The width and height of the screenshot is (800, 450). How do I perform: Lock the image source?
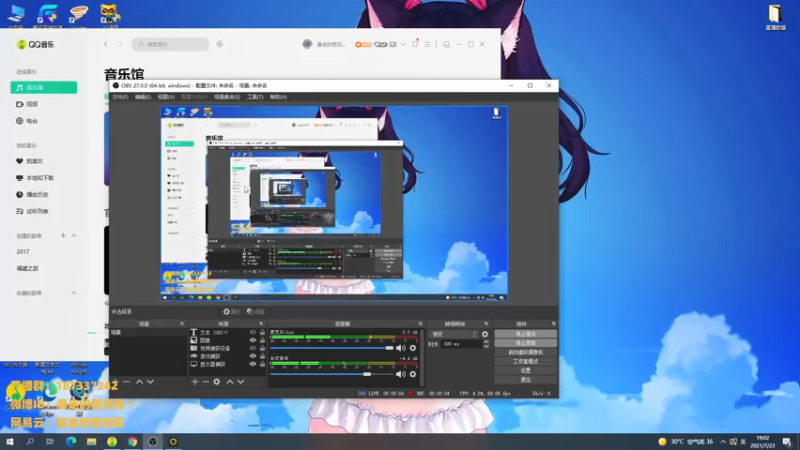coord(262,340)
